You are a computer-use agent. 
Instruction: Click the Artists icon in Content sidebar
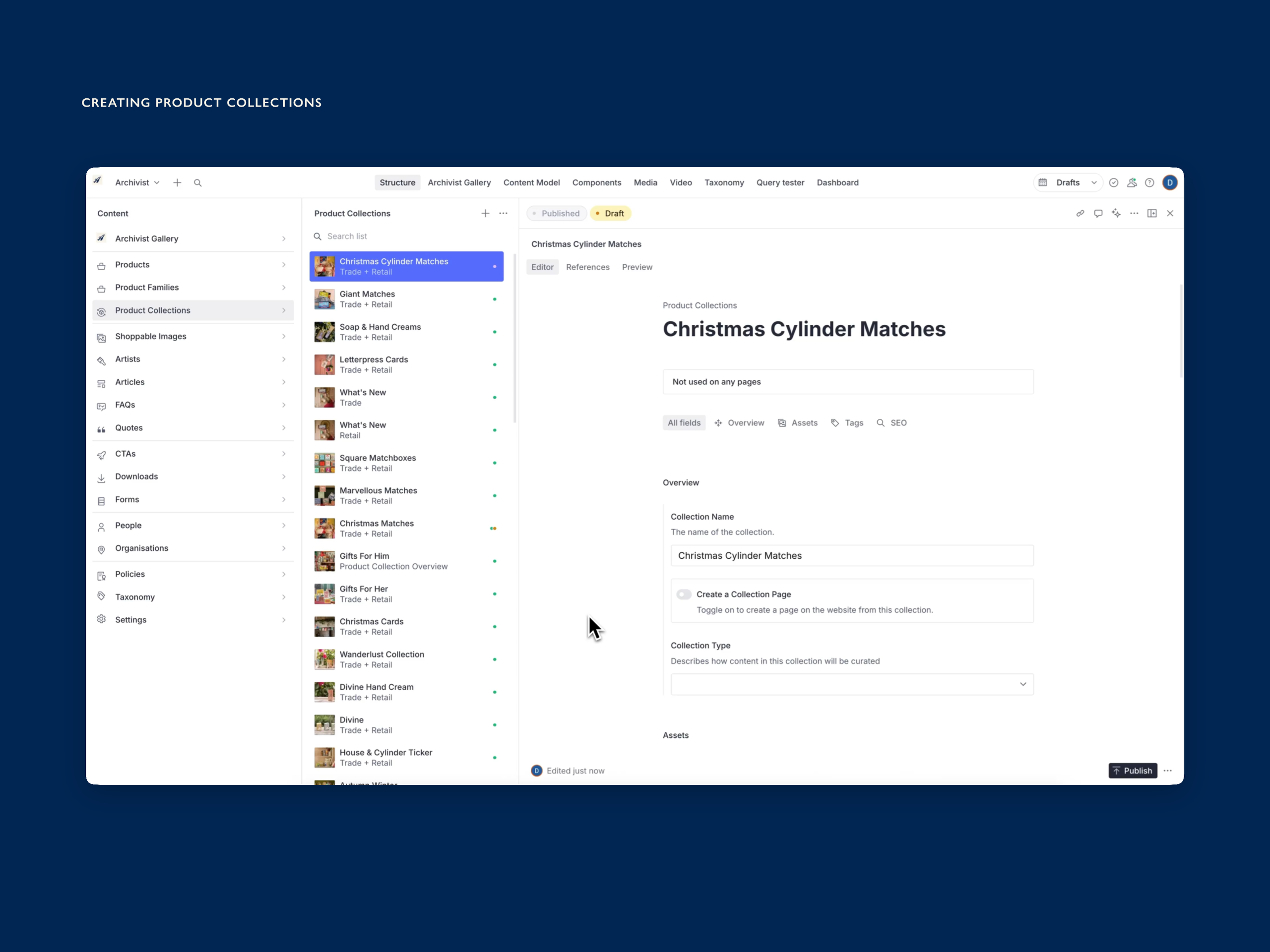tap(102, 360)
